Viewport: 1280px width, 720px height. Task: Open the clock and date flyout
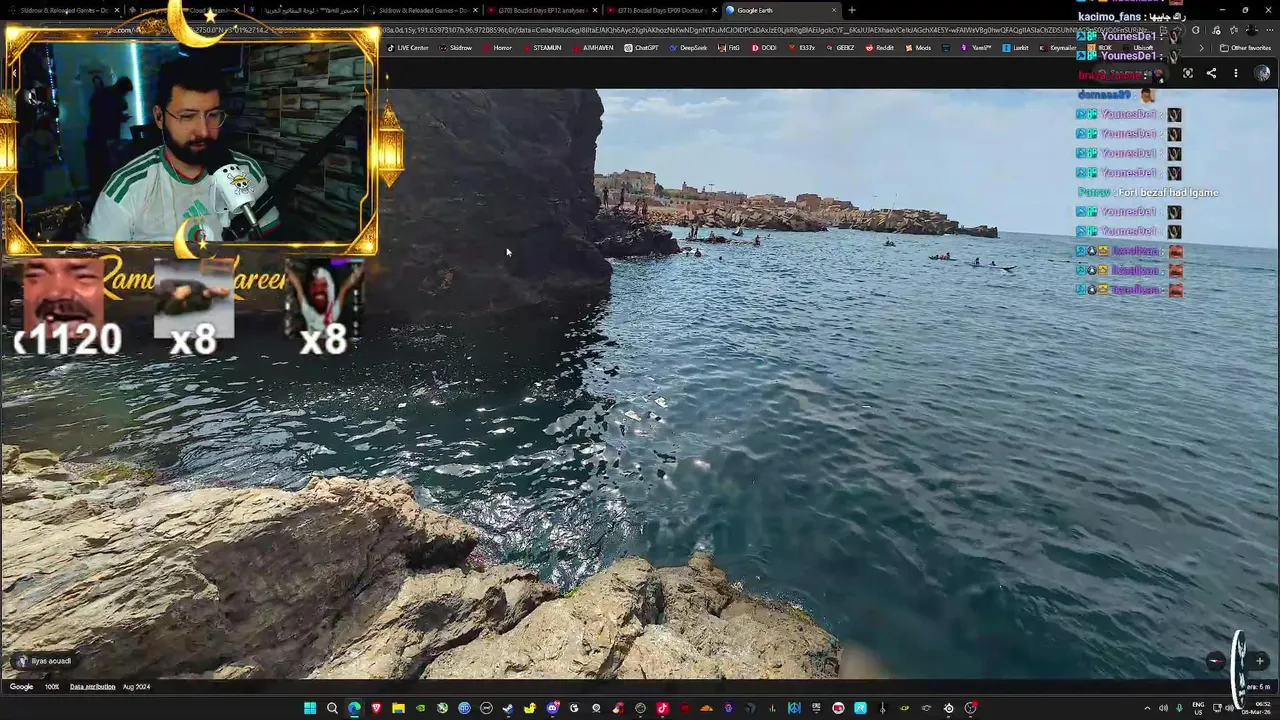[1257, 708]
